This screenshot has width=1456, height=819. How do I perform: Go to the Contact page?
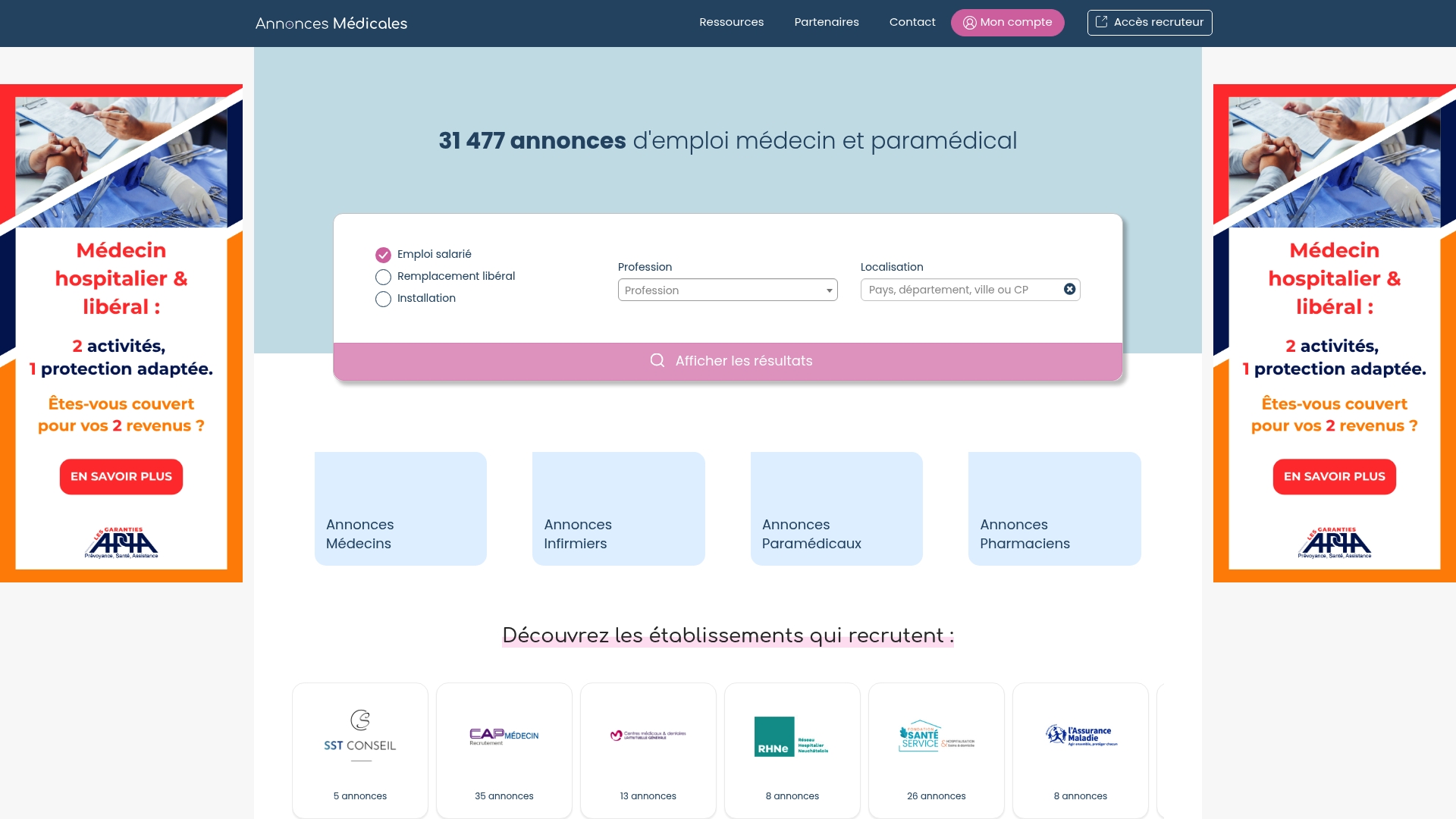(912, 22)
